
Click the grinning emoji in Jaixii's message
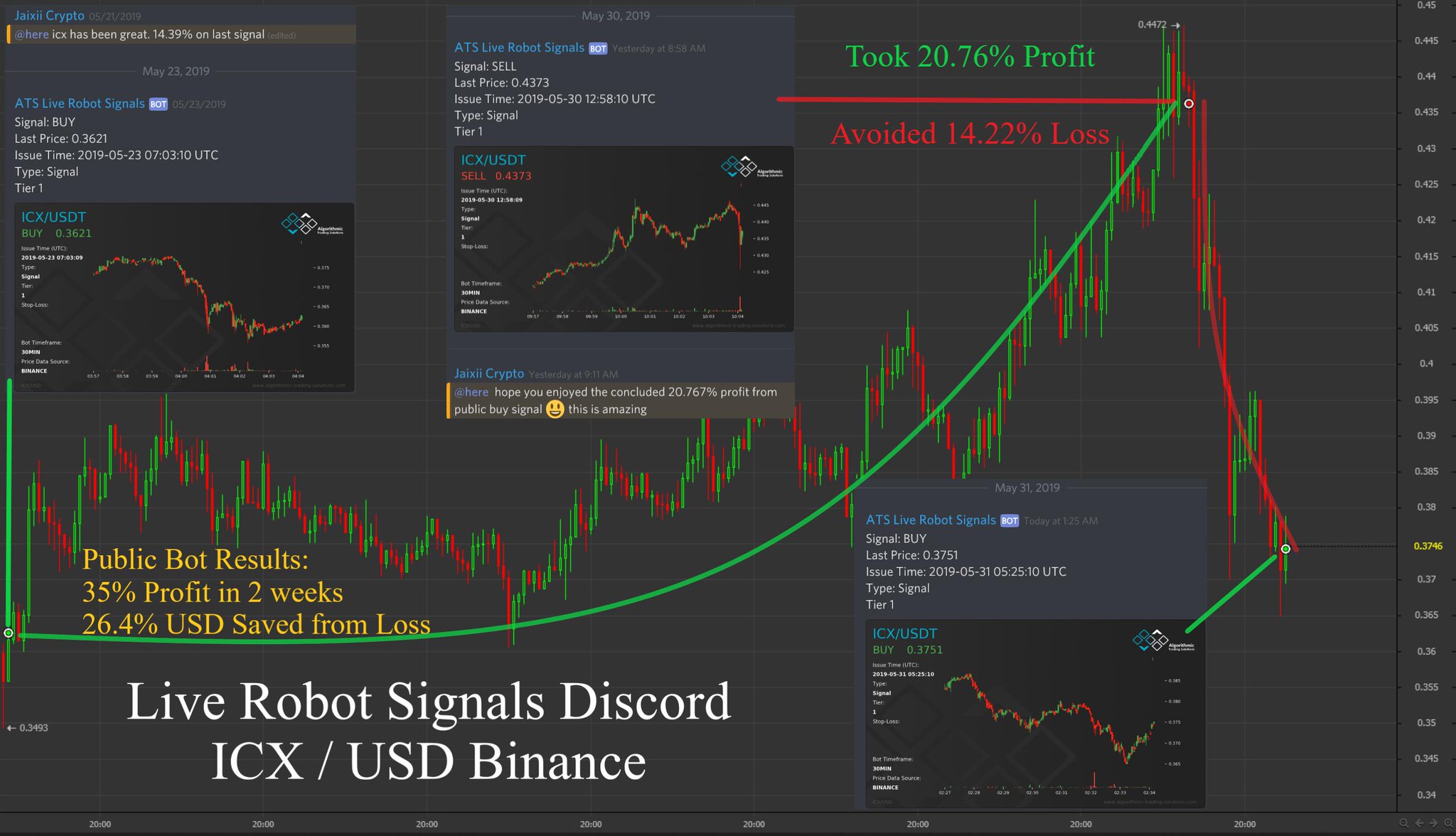coord(555,409)
